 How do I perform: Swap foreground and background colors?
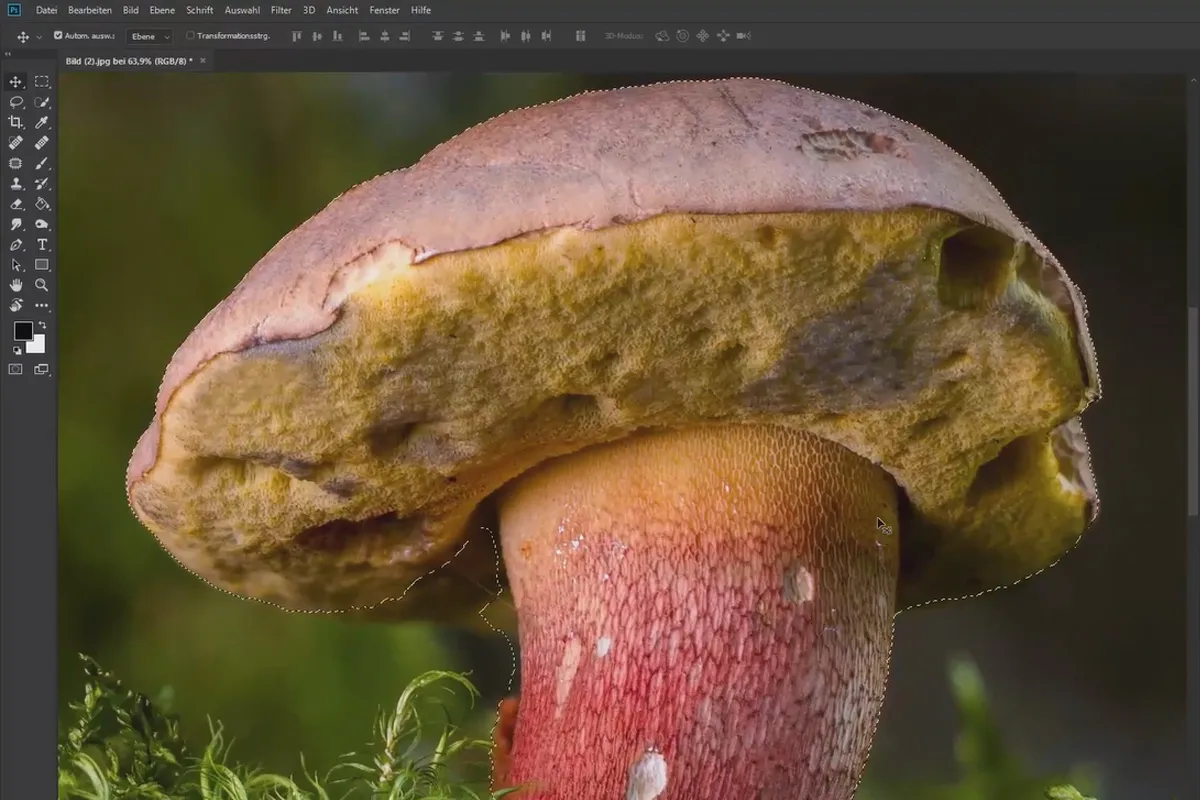click(41, 326)
